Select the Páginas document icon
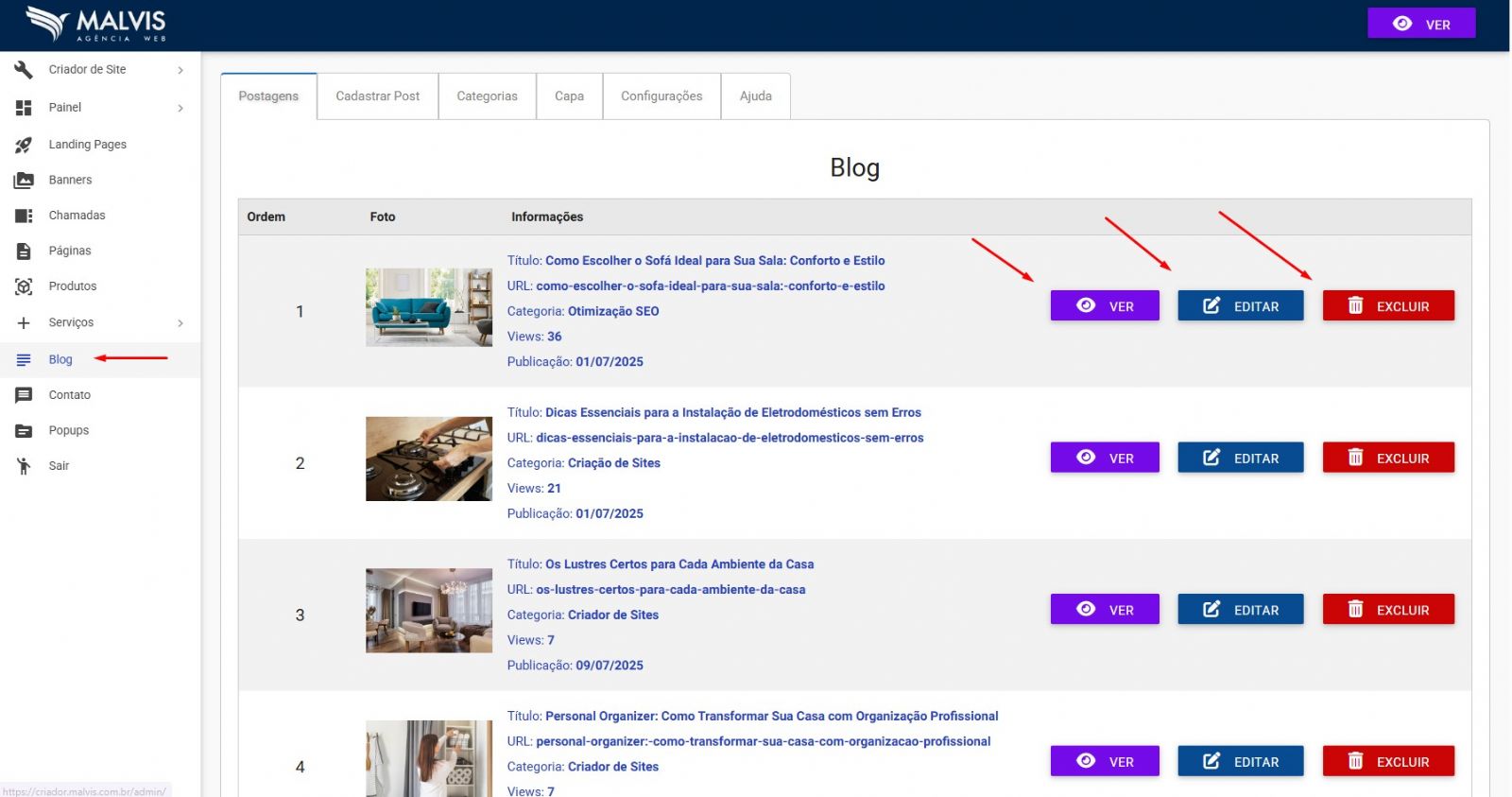The height and width of the screenshot is (797, 1512). pyautogui.click(x=24, y=251)
